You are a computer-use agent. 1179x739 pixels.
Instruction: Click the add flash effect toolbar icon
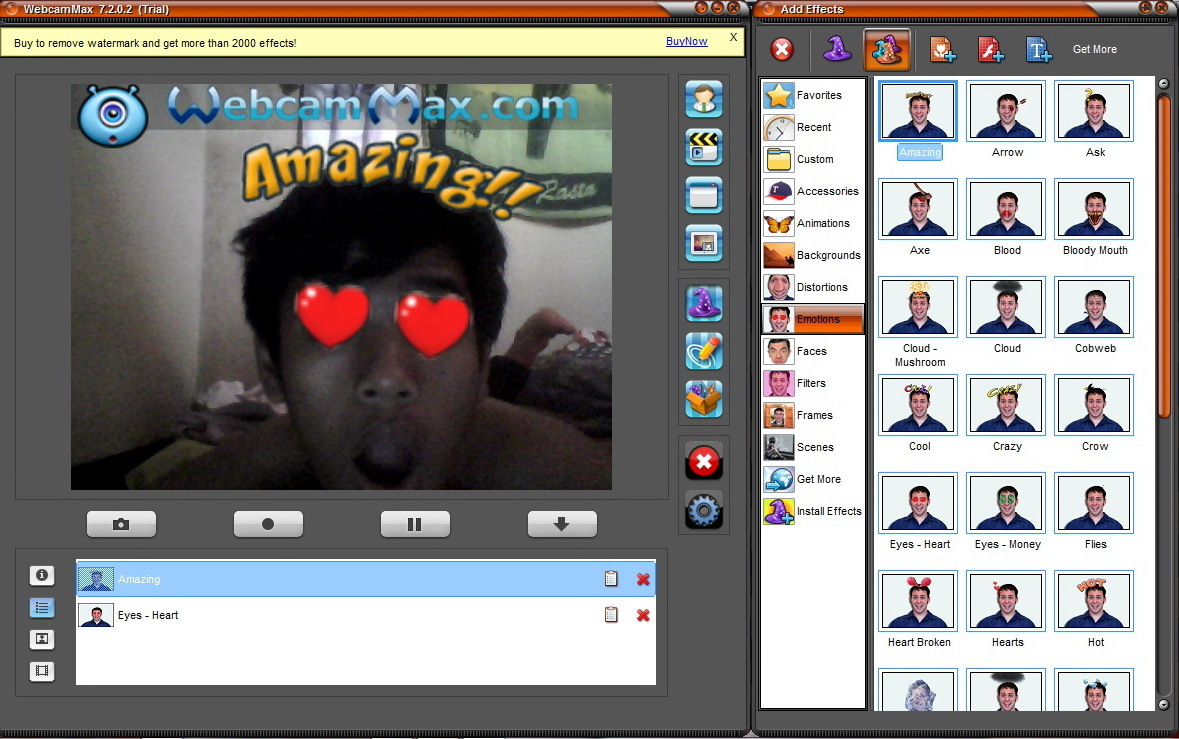coord(990,50)
